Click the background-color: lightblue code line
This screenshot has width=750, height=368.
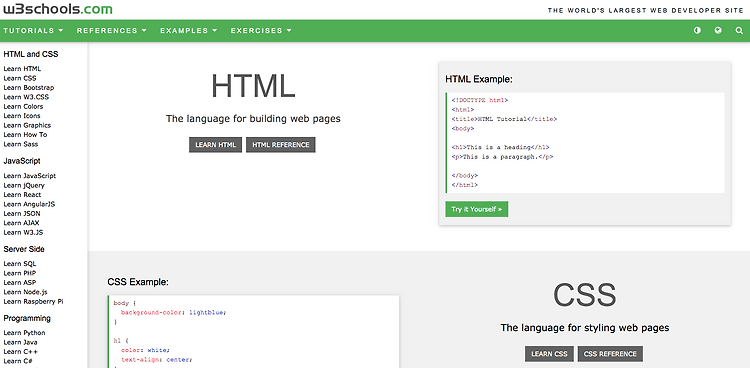[173, 312]
